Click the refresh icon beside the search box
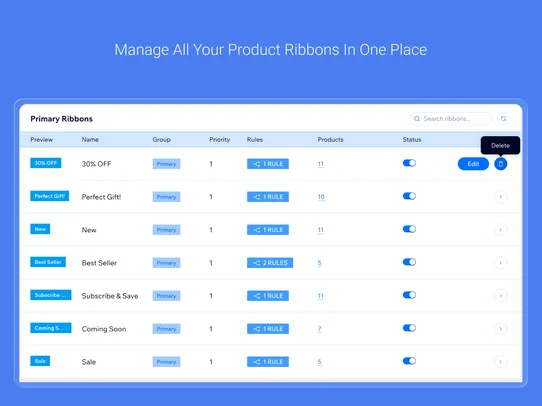The image size is (542, 406). pyautogui.click(x=503, y=119)
